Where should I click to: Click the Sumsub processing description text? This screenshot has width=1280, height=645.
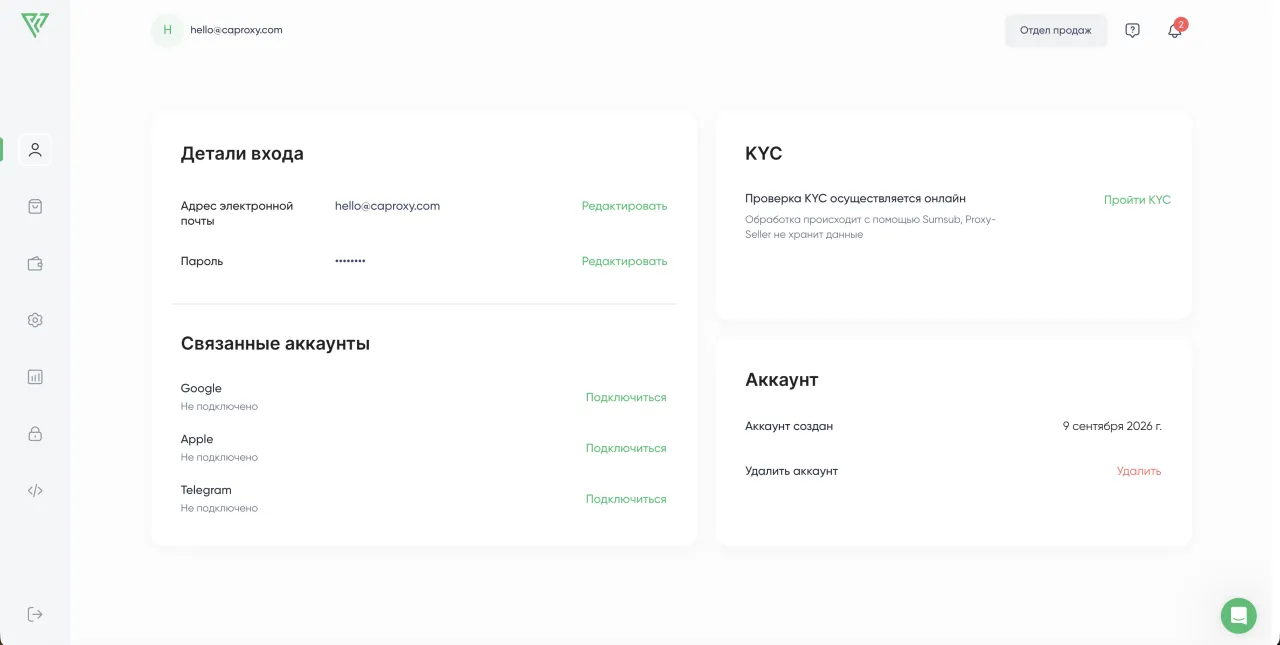870,227
